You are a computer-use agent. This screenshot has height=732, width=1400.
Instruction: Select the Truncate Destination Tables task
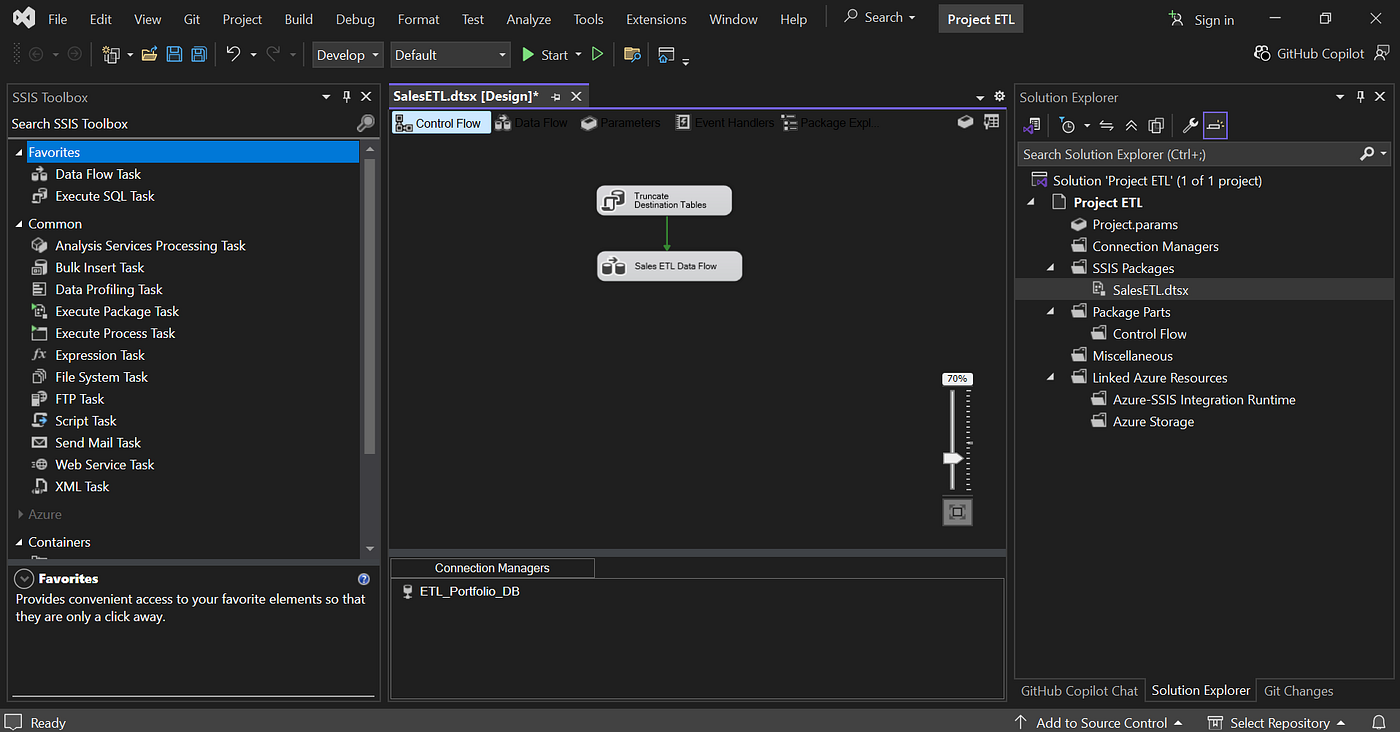tap(664, 200)
